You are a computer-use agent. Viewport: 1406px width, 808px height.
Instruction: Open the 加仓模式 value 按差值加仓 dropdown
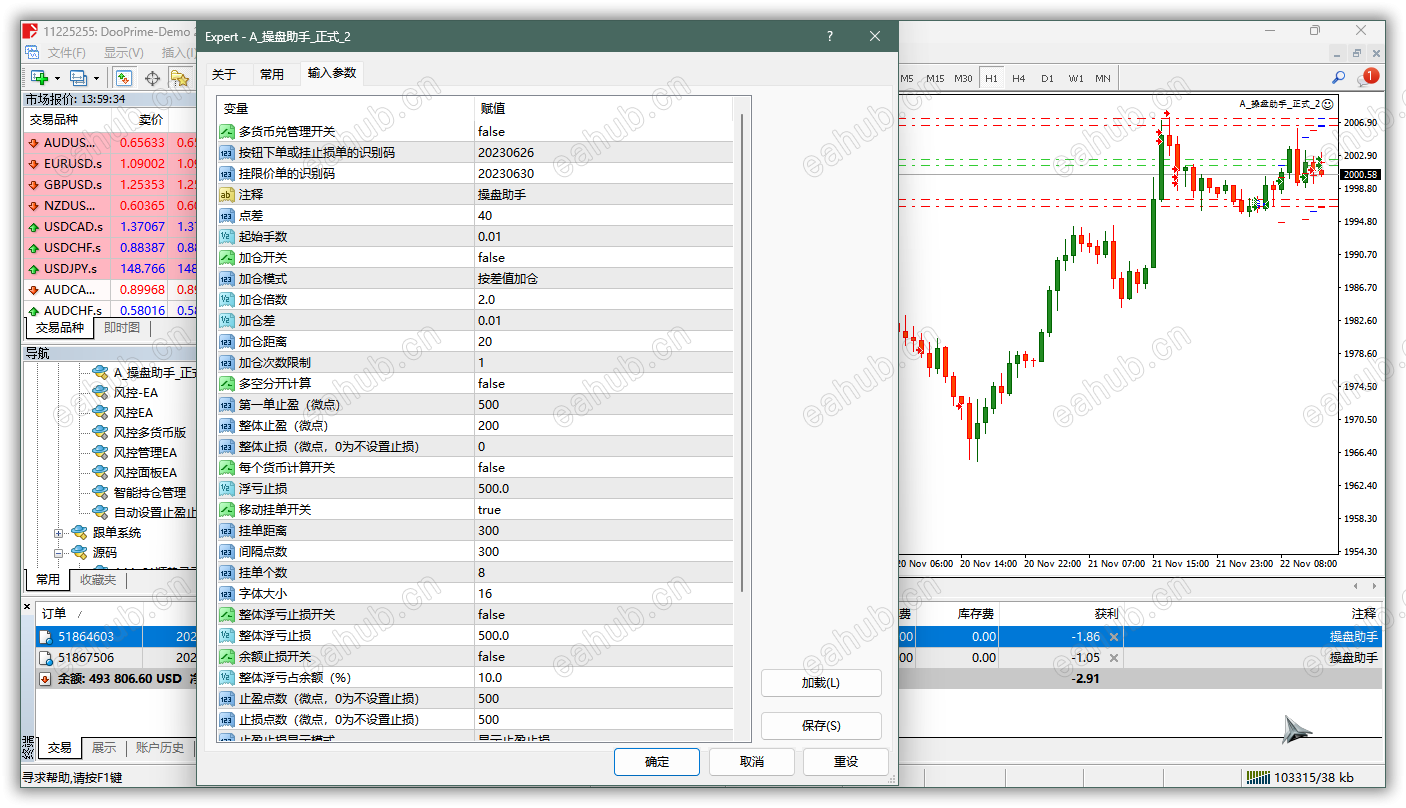[603, 278]
